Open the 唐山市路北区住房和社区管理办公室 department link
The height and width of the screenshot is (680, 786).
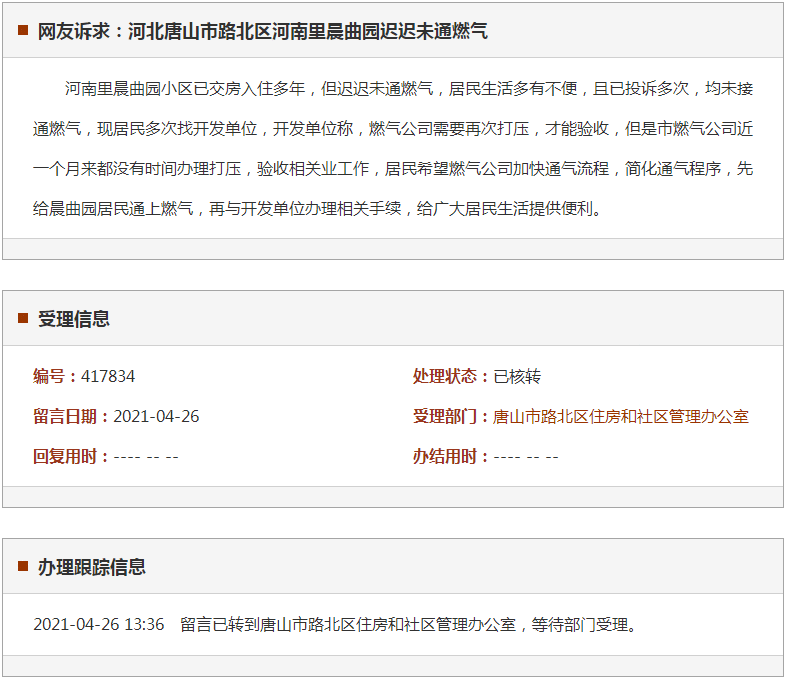(x=621, y=416)
